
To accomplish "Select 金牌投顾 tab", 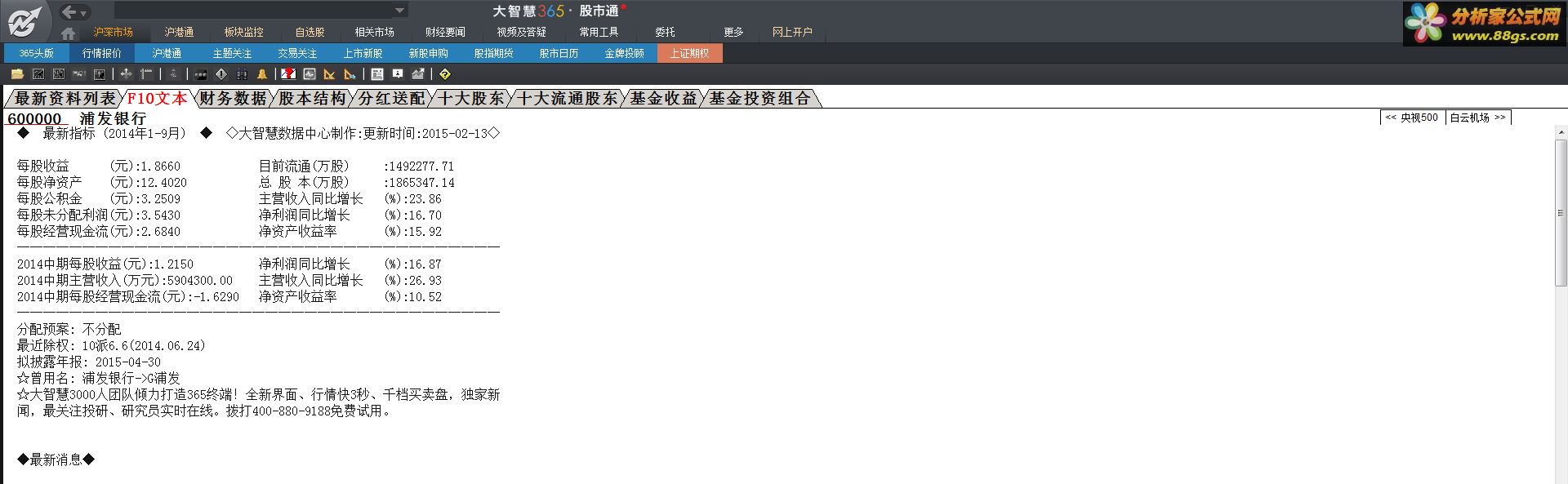I will (624, 53).
